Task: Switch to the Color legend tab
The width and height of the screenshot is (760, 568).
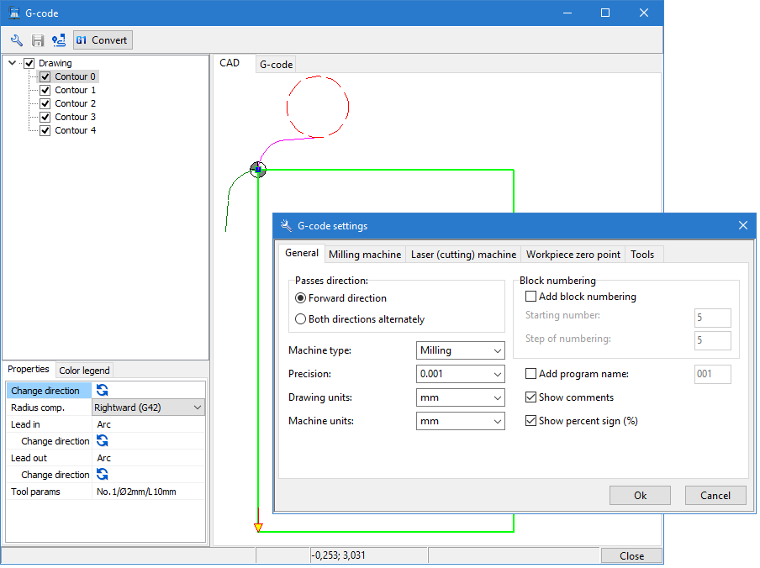Action: (84, 370)
